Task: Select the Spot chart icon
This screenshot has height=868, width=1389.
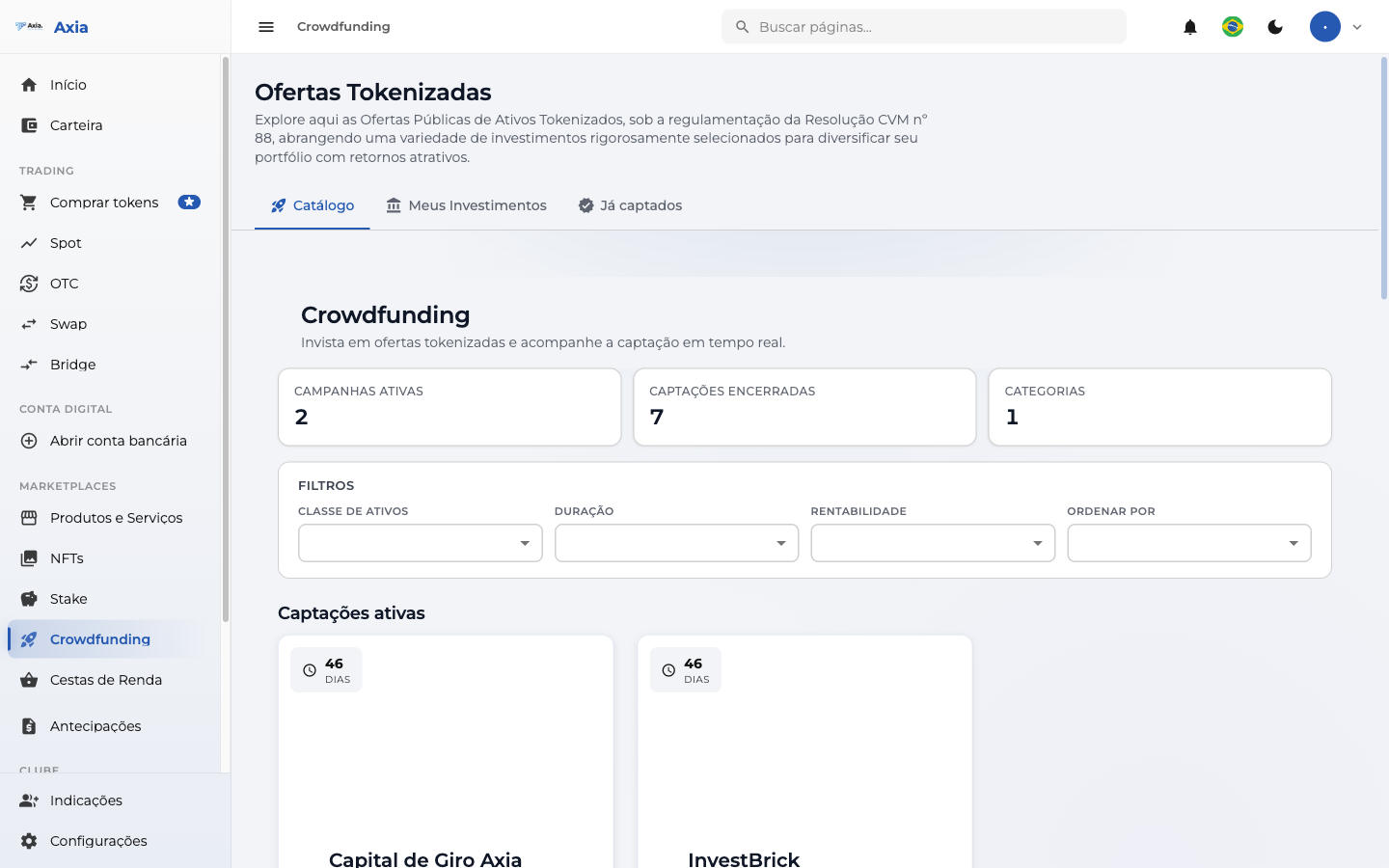Action: 29,243
